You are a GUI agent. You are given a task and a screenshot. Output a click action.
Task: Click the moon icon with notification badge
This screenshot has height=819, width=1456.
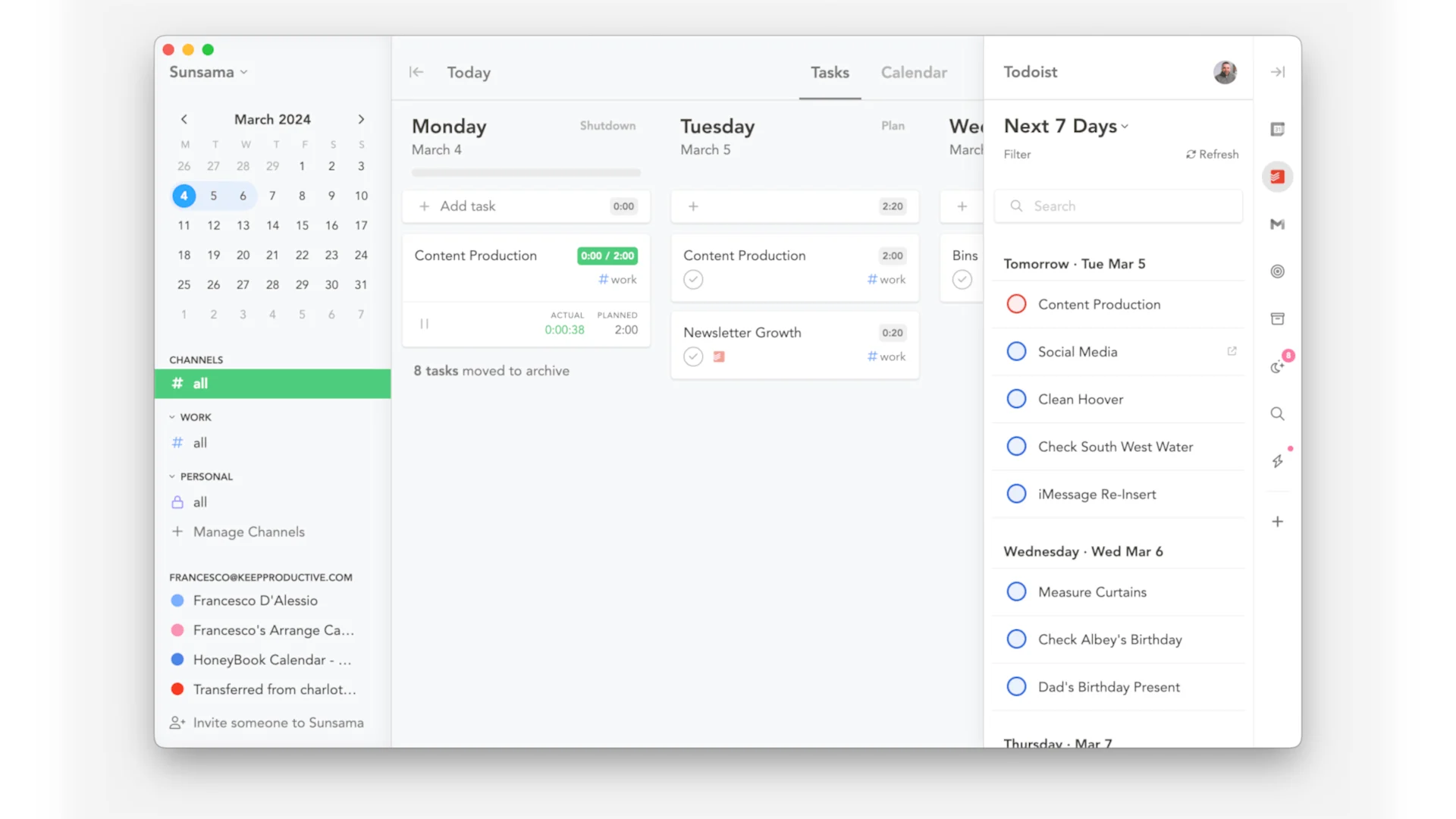pyautogui.click(x=1278, y=366)
